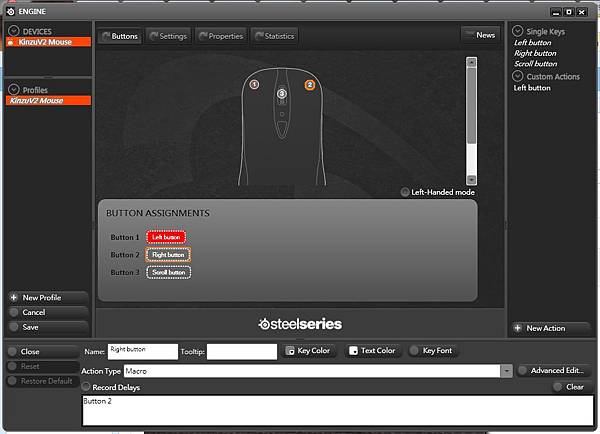Image resolution: width=600 pixels, height=434 pixels.
Task: Select the Button 3 Scroll button assignment
Action: coord(168,272)
